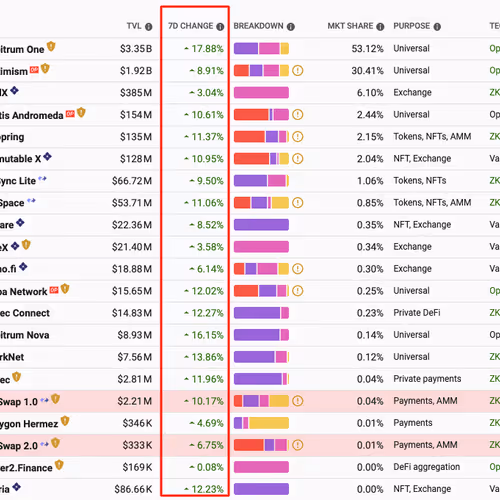500x500 pixels.
Task: Open the 'ygon Hermez' project link
Action: click(29, 424)
